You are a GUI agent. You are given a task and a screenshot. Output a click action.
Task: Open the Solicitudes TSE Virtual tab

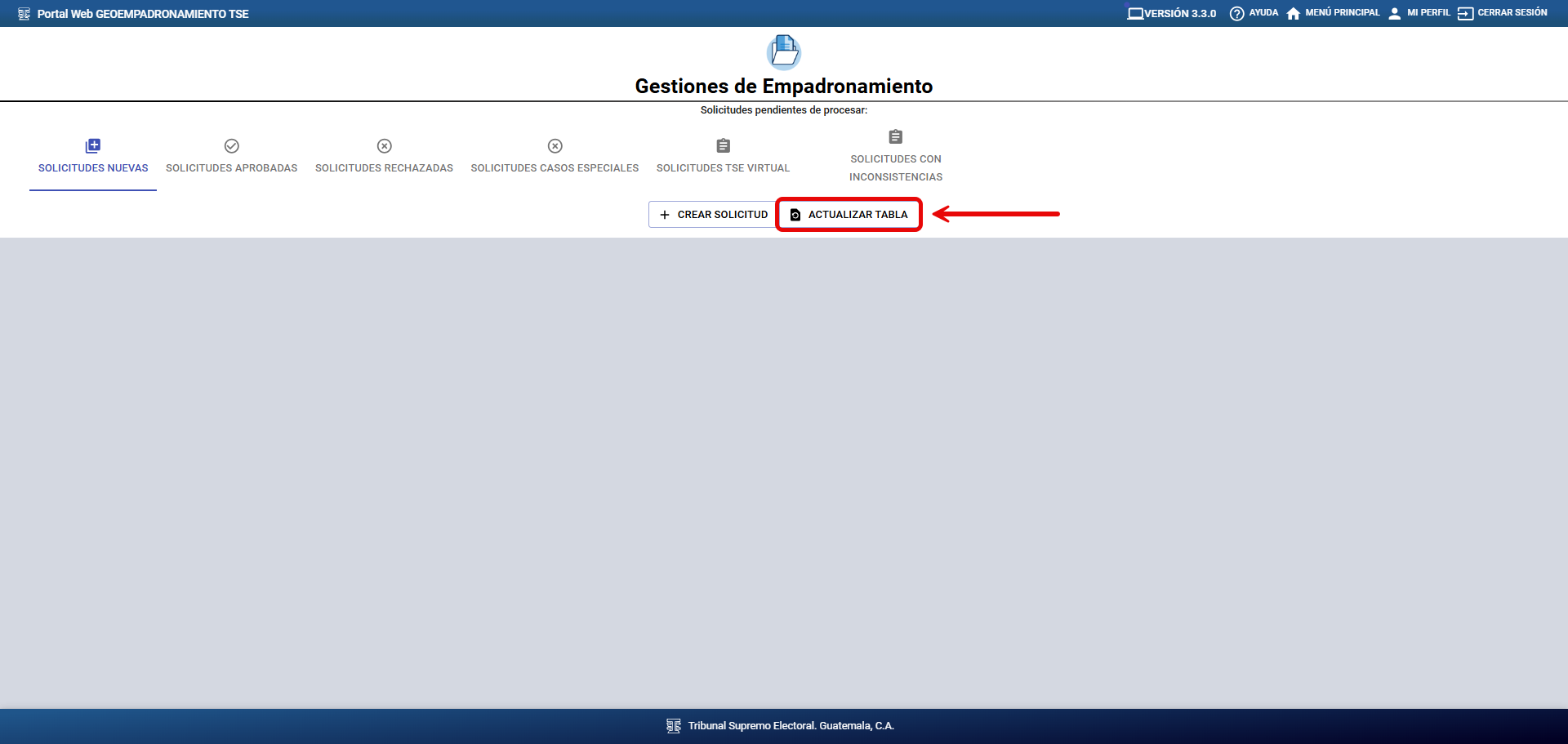pyautogui.click(x=723, y=157)
